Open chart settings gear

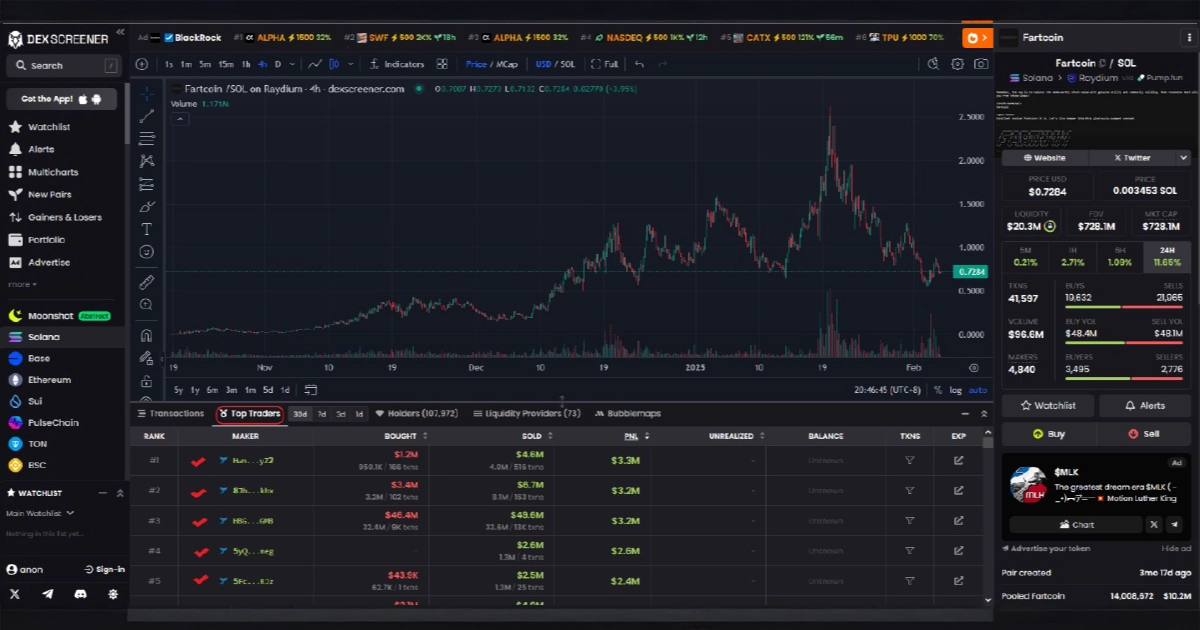point(957,64)
